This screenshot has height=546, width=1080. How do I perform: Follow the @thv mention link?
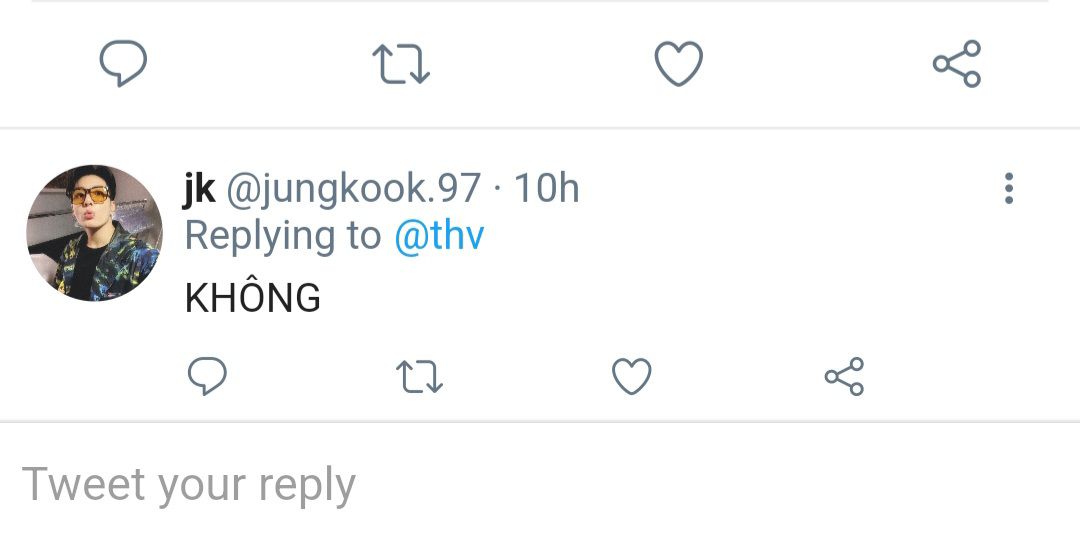439,235
